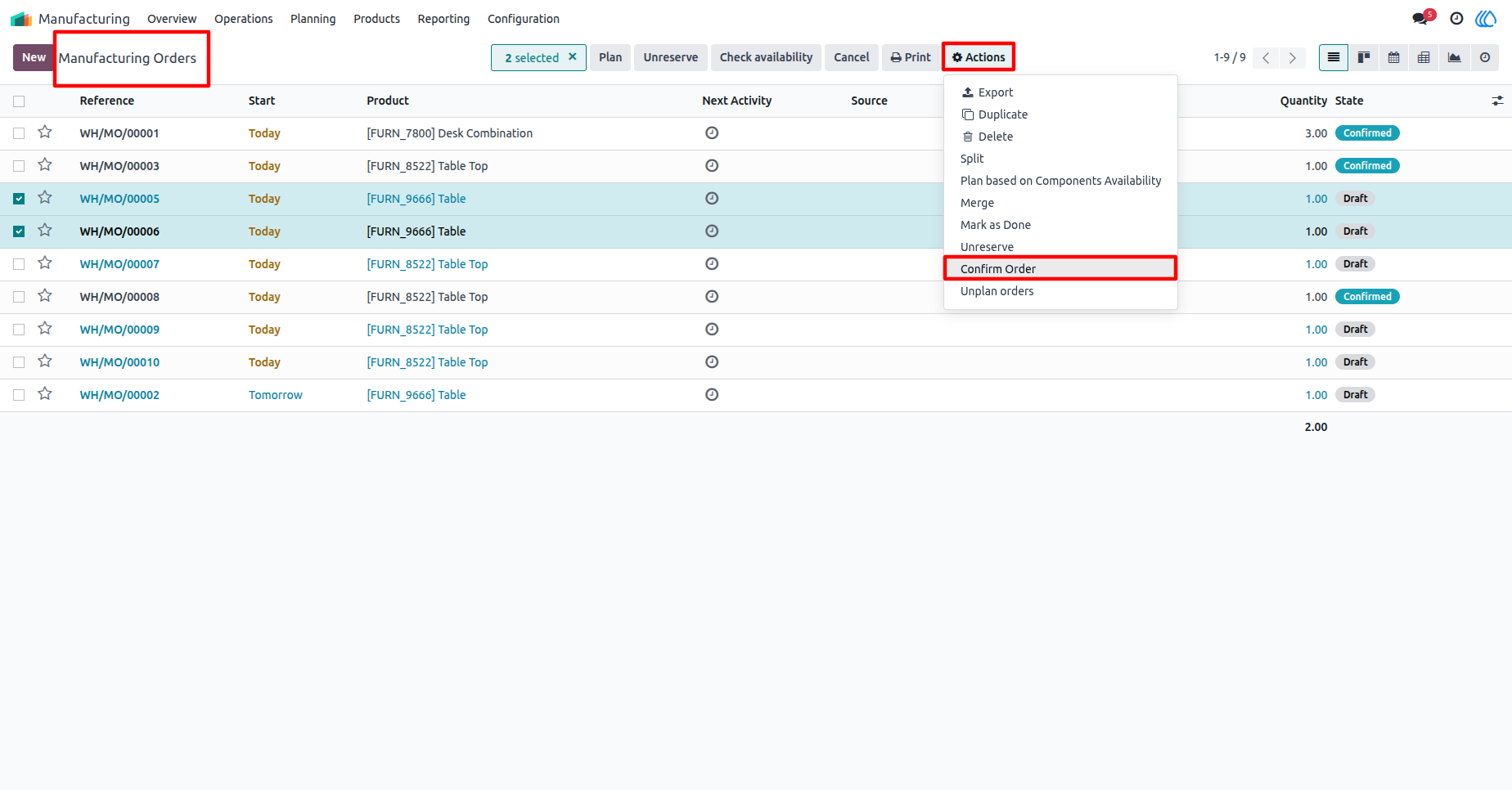Star the WH/MO/00001 order as favorite

(45, 132)
